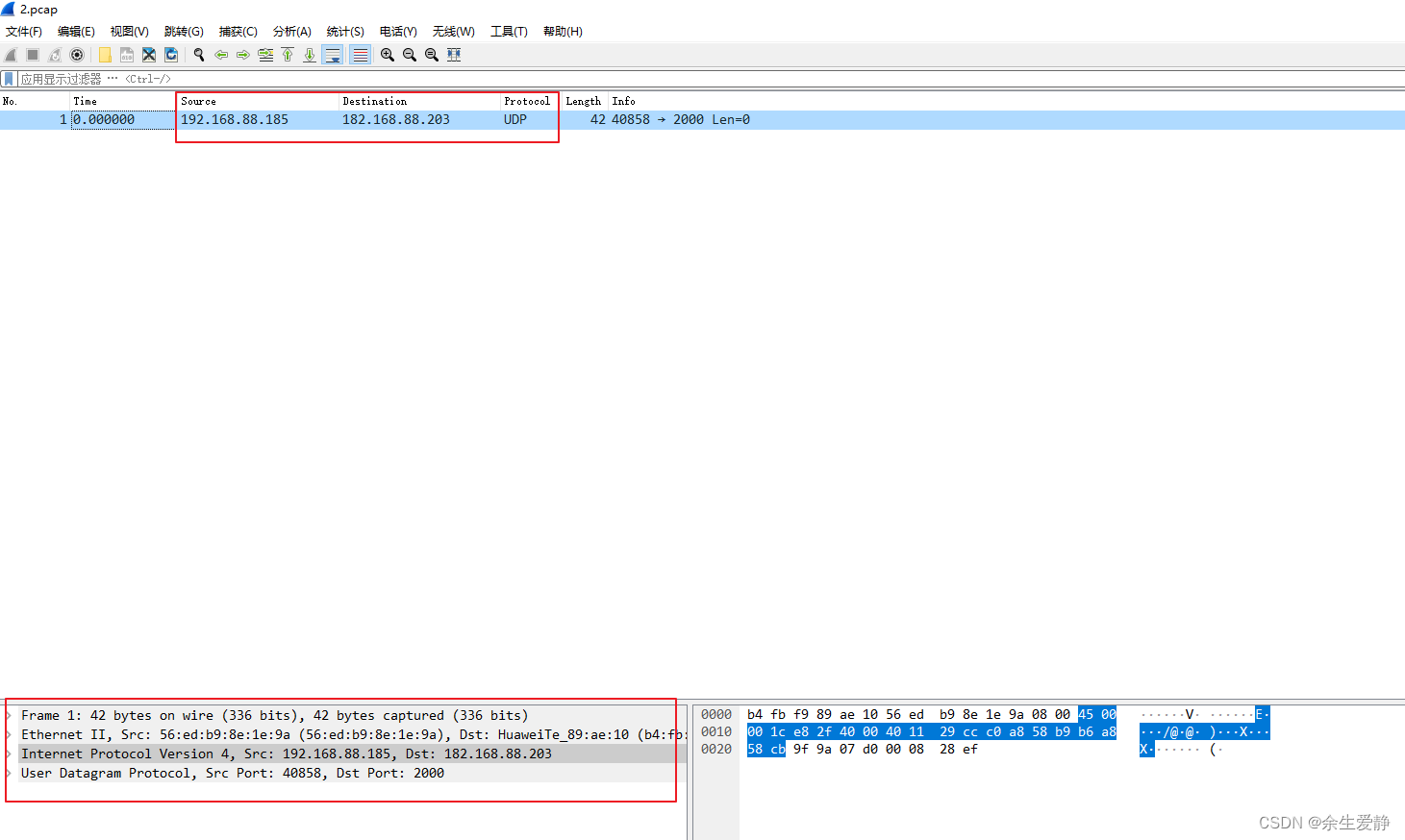Open capture options gear icon
1405x840 pixels.
click(77, 55)
